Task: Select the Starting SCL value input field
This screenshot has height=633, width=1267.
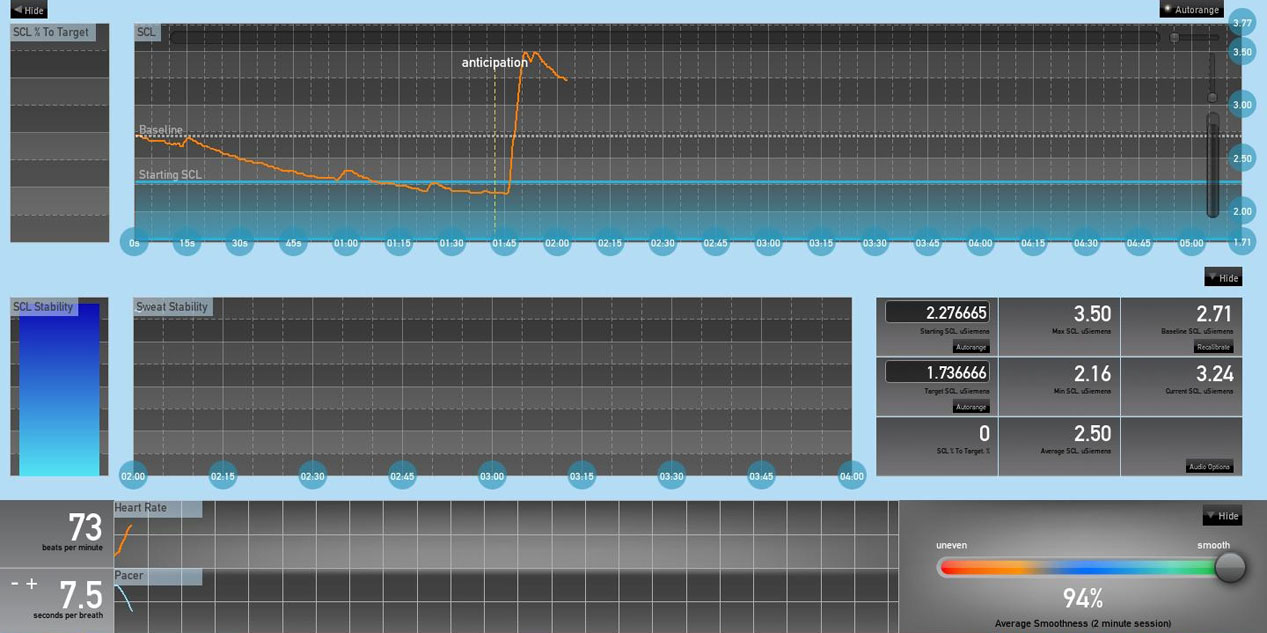Action: pyautogui.click(x=935, y=311)
